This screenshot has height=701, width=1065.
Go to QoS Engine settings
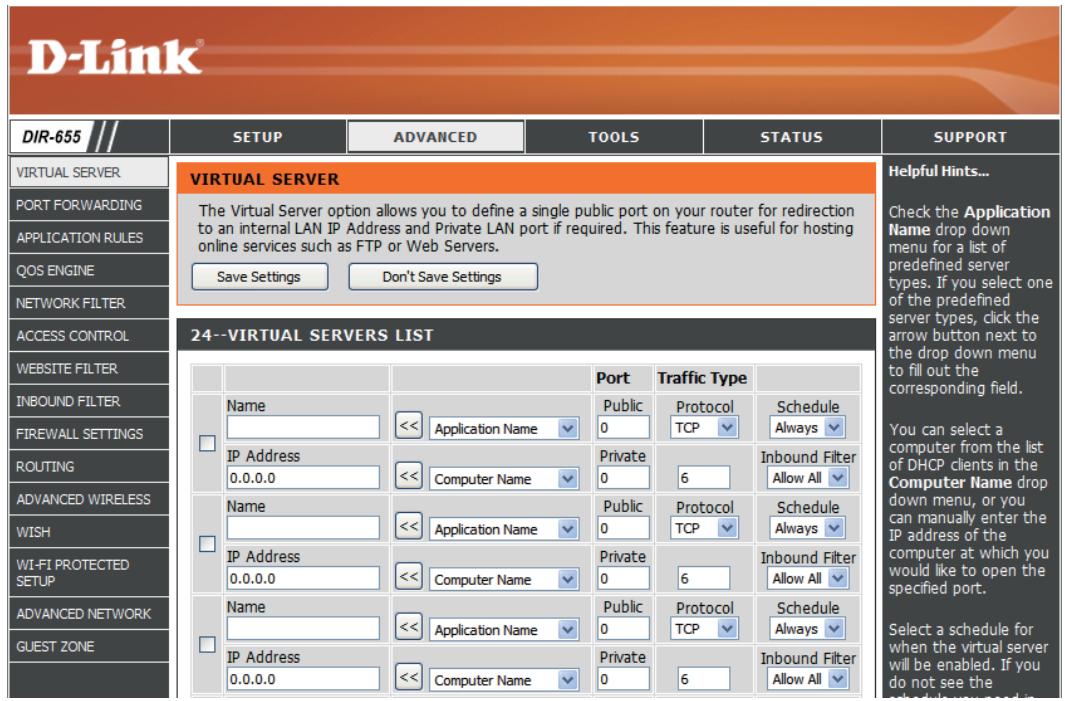coord(89,270)
